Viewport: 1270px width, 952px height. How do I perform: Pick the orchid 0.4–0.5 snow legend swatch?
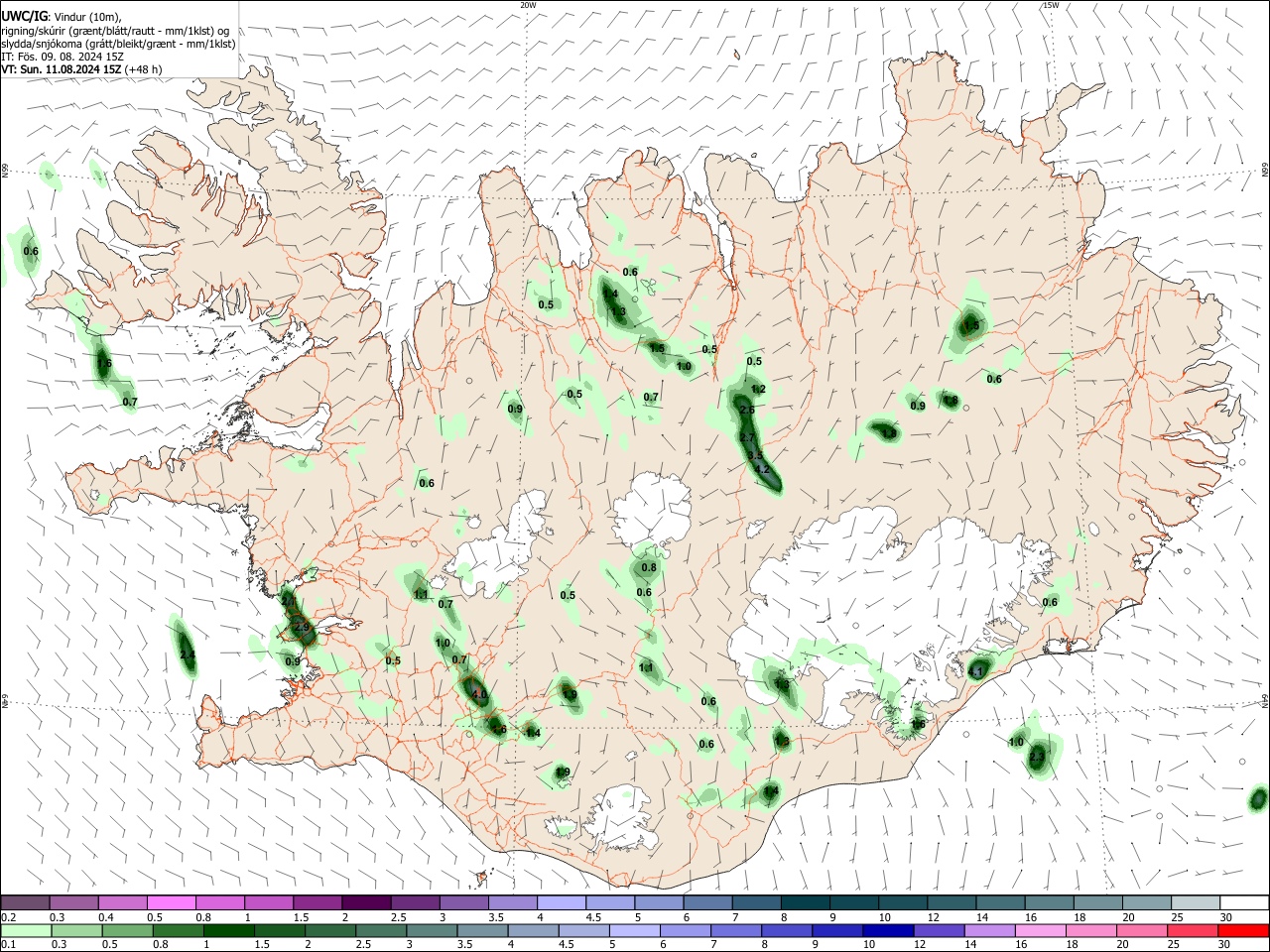tap(122, 902)
